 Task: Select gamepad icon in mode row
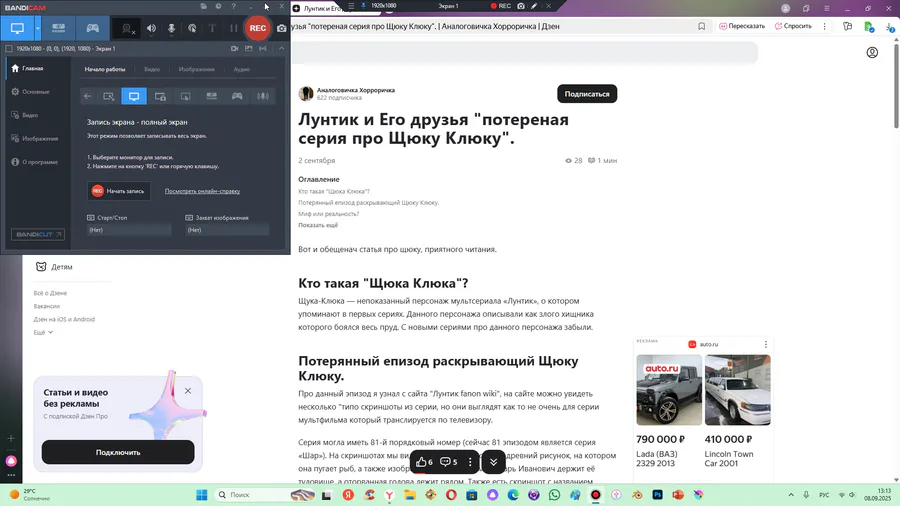tap(237, 96)
